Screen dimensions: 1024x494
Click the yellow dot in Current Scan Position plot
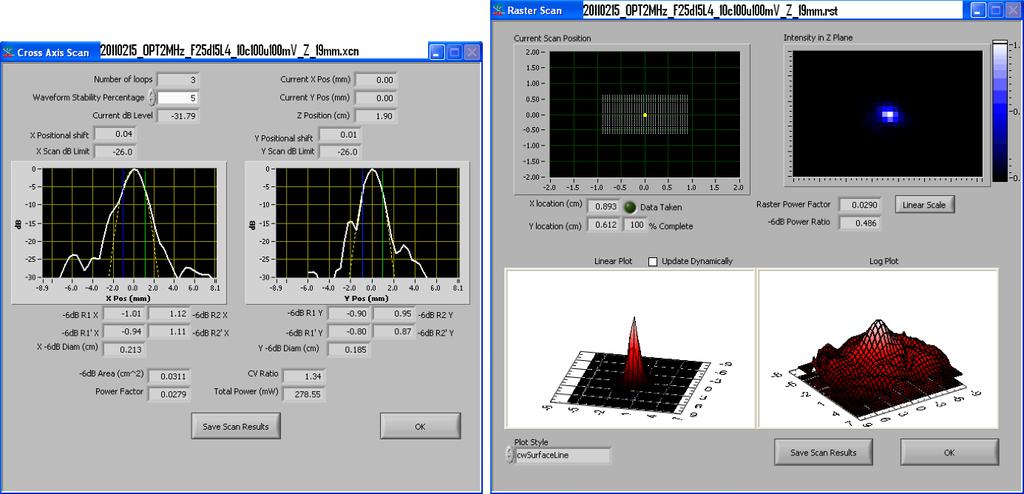(645, 115)
